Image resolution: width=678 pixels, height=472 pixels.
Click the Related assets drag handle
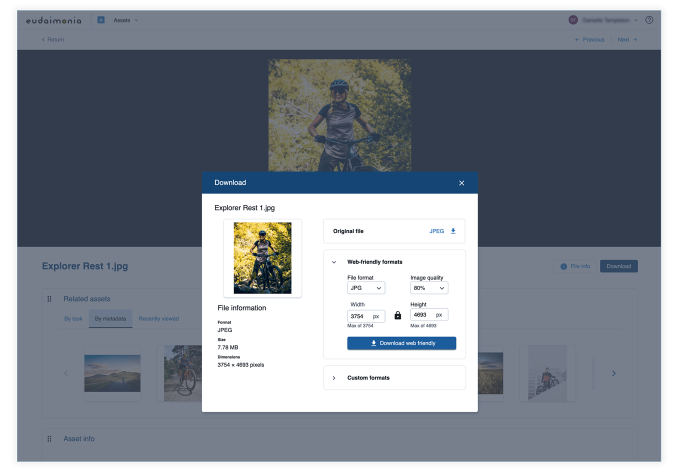point(49,299)
